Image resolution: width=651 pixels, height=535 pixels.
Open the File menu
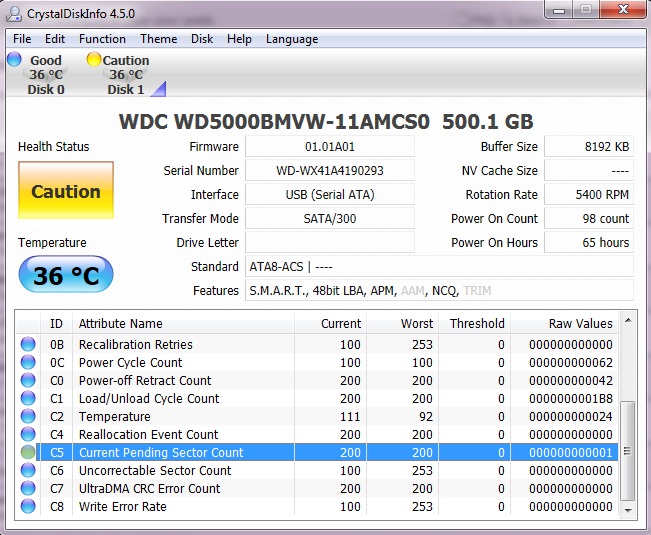pos(22,39)
